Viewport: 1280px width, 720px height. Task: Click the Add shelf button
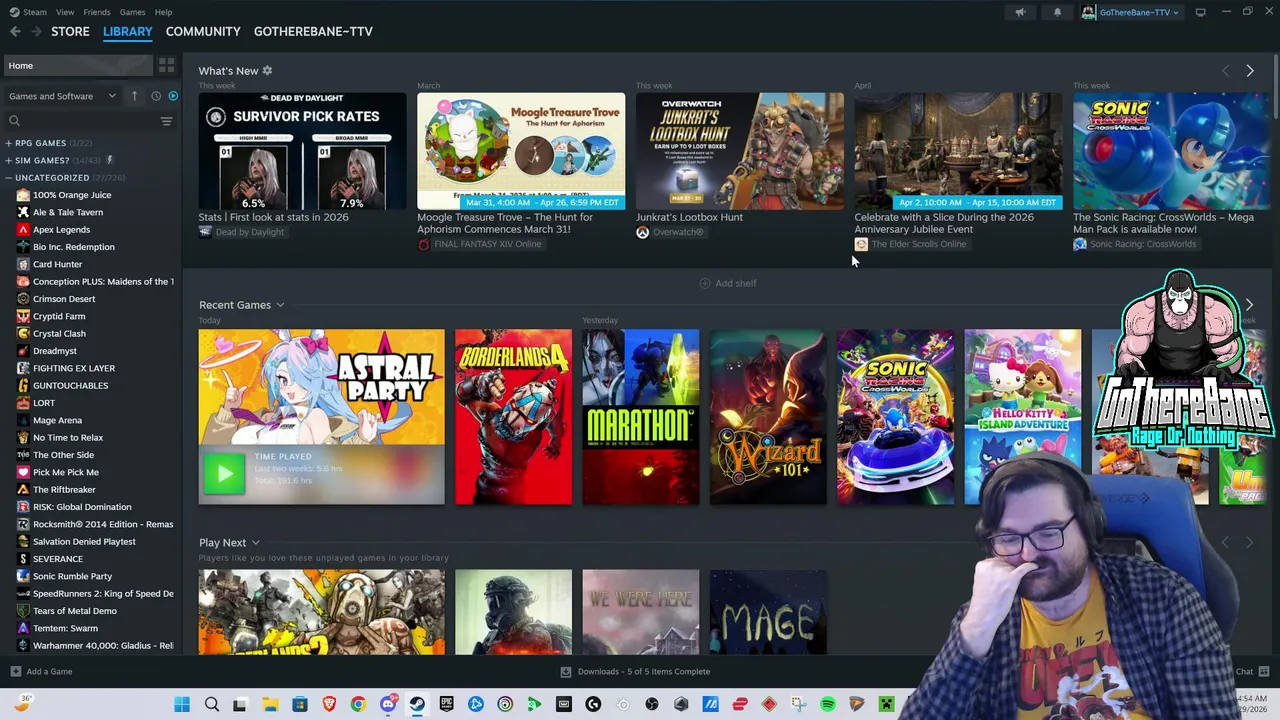coord(727,283)
